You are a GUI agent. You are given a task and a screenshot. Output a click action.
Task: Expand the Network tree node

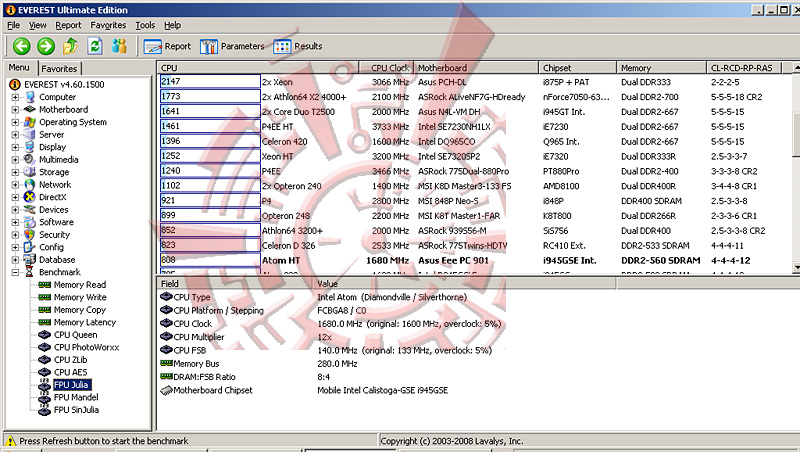(15, 185)
